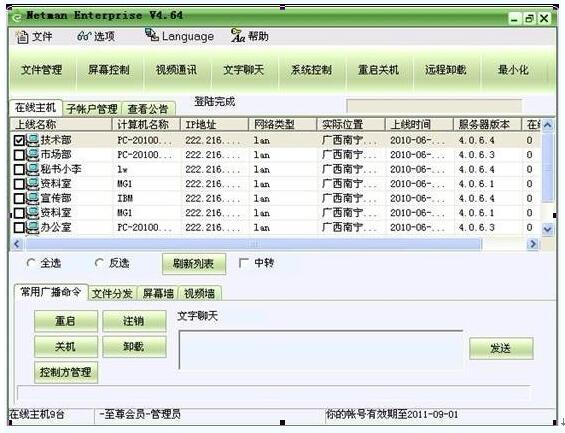The width and height of the screenshot is (565, 433).
Task: Switch to the 屏幕墙 tab
Action: click(x=159, y=294)
